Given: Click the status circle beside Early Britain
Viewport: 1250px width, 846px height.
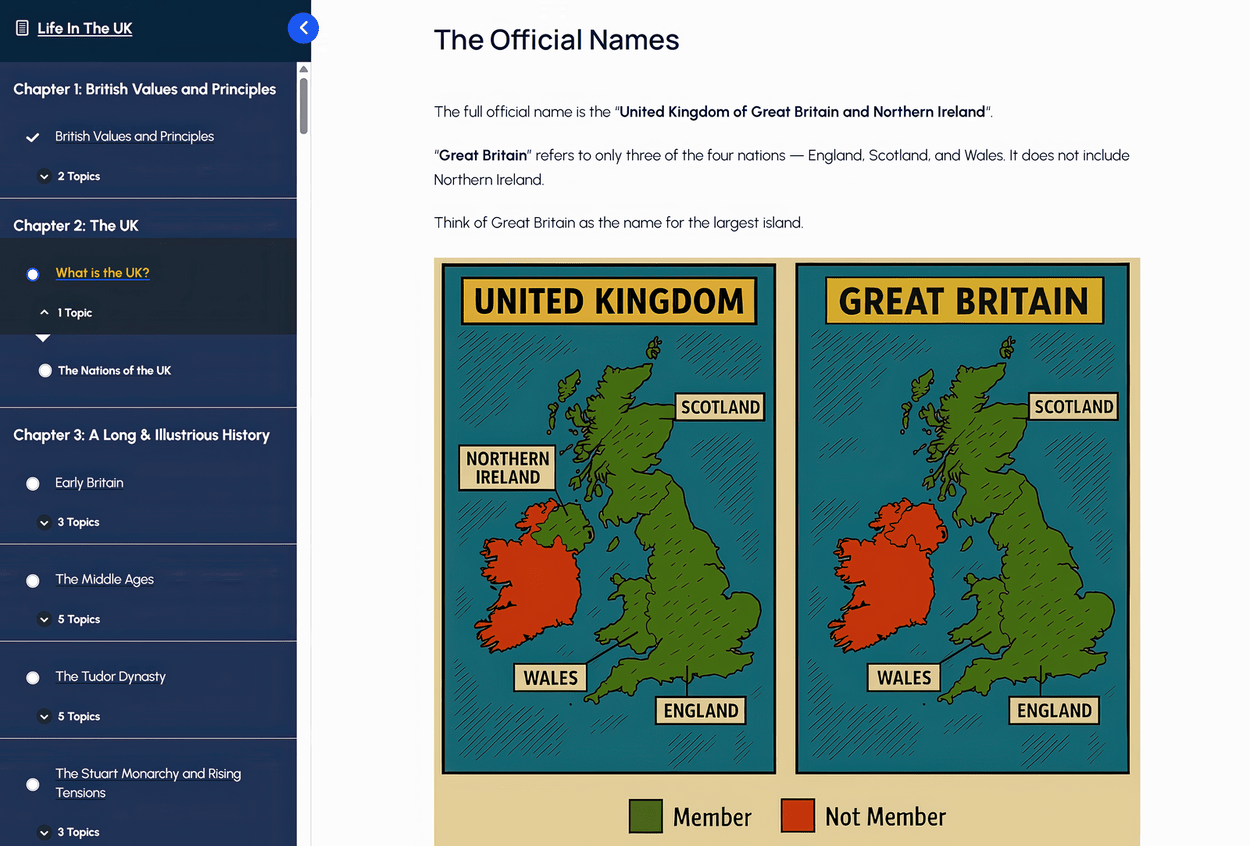Looking at the screenshot, I should tap(33, 483).
